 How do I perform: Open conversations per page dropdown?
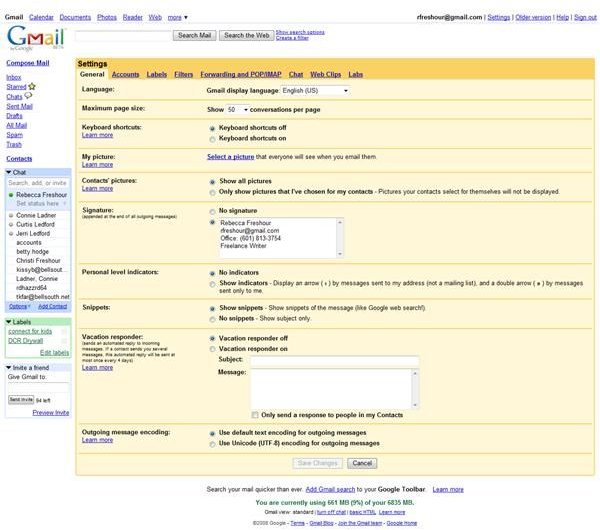pos(238,109)
